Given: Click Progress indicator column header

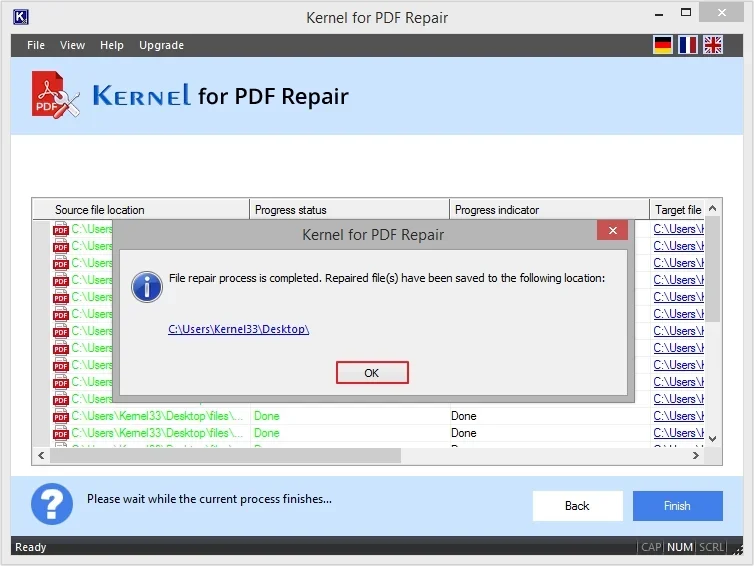Looking at the screenshot, I should point(549,210).
